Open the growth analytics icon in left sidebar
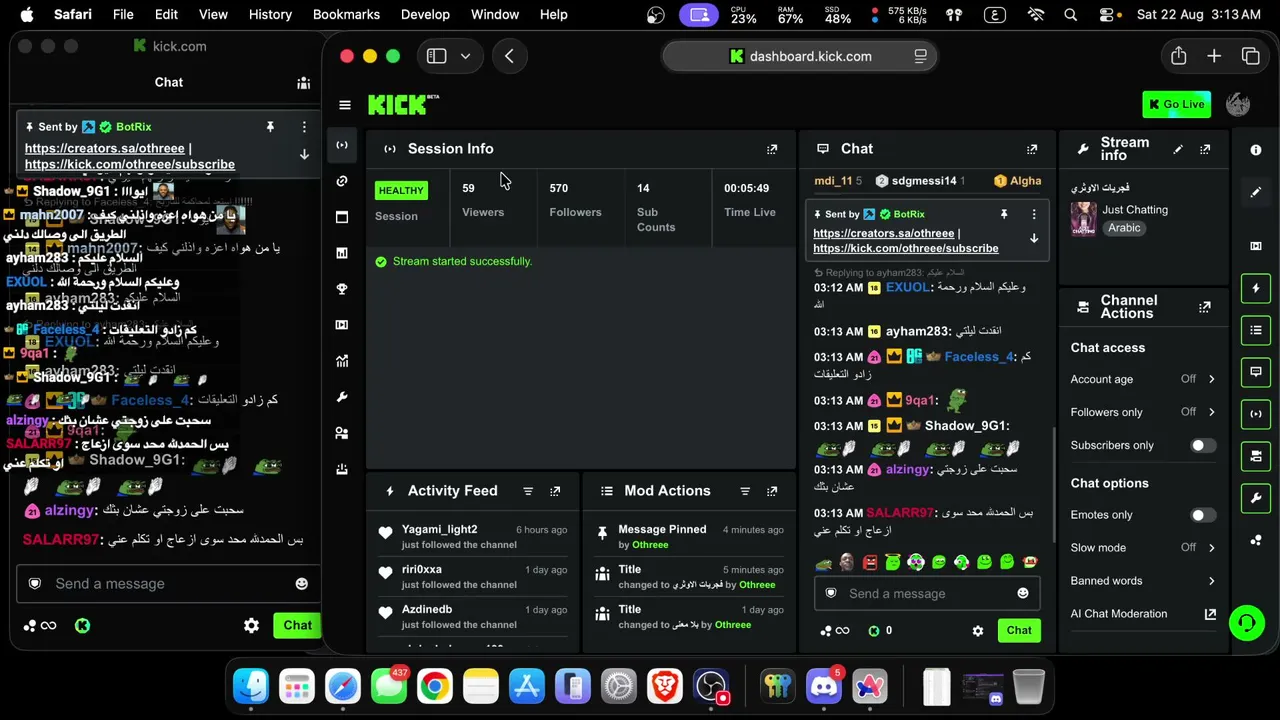The width and height of the screenshot is (1280, 720). coord(342,361)
